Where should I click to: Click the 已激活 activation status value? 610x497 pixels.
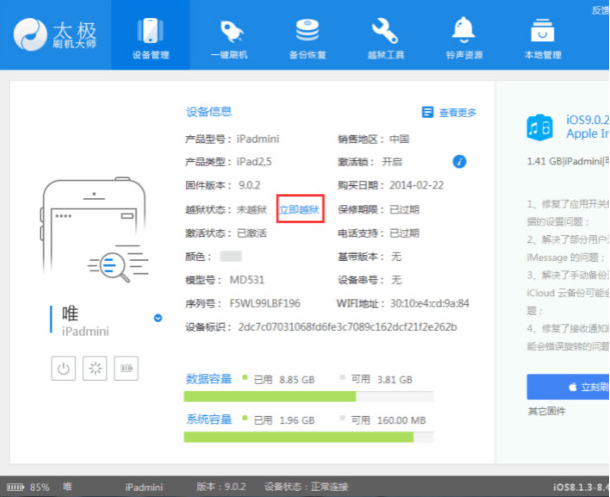pos(252,233)
